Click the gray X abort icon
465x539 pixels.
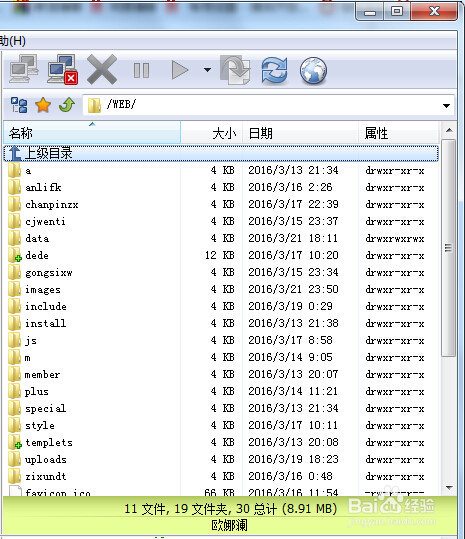pos(102,70)
